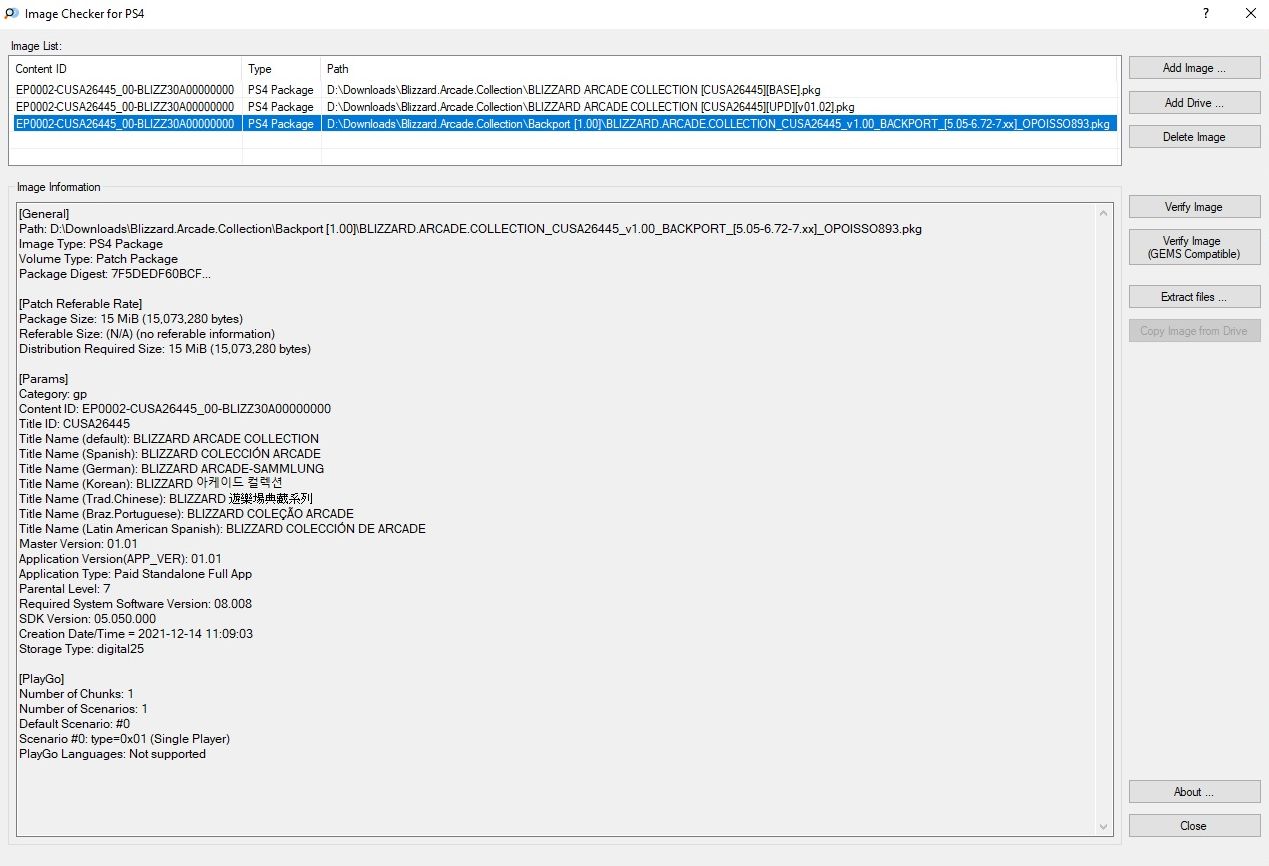The height and width of the screenshot is (866, 1269).
Task: Click Required System Software Version line
Action: click(135, 604)
